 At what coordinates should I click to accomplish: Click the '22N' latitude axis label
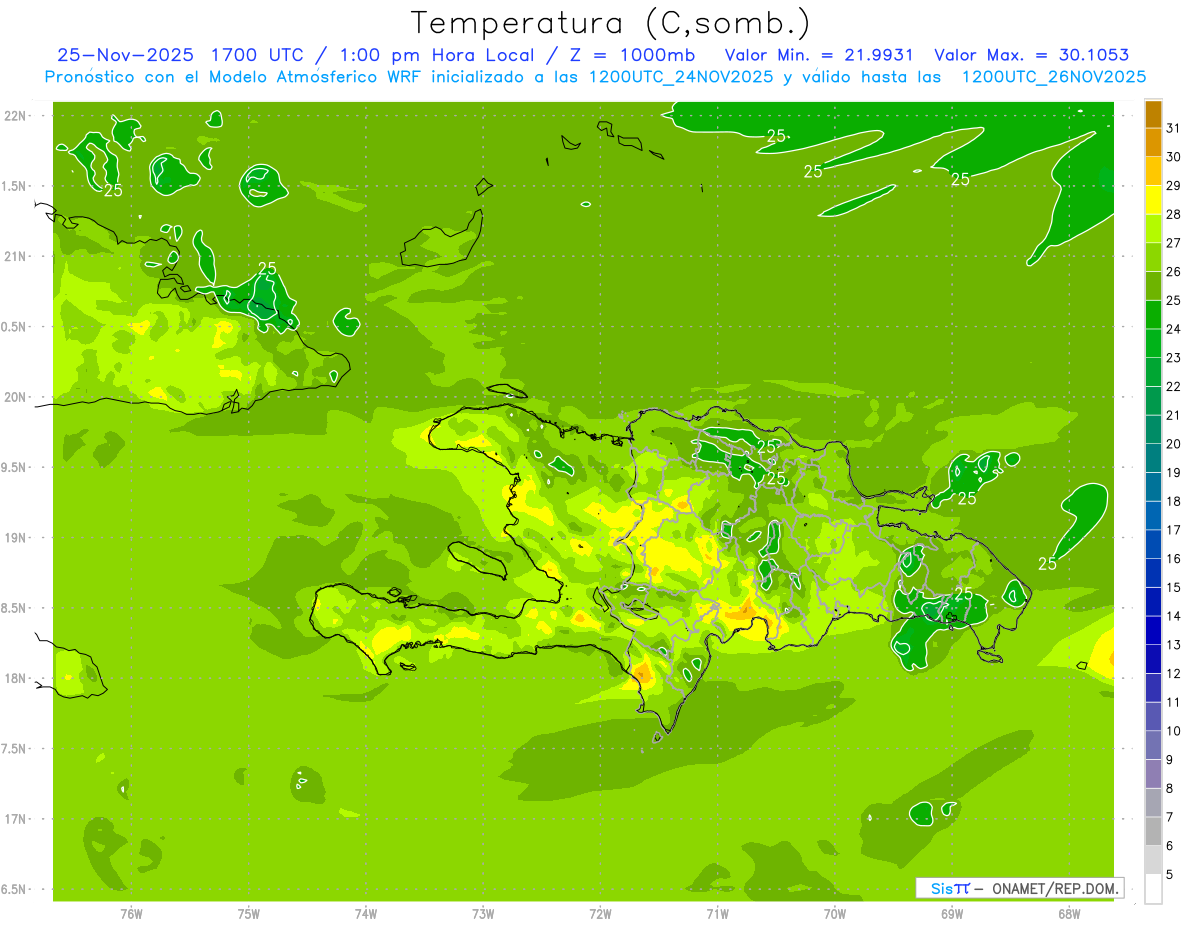click(15, 116)
